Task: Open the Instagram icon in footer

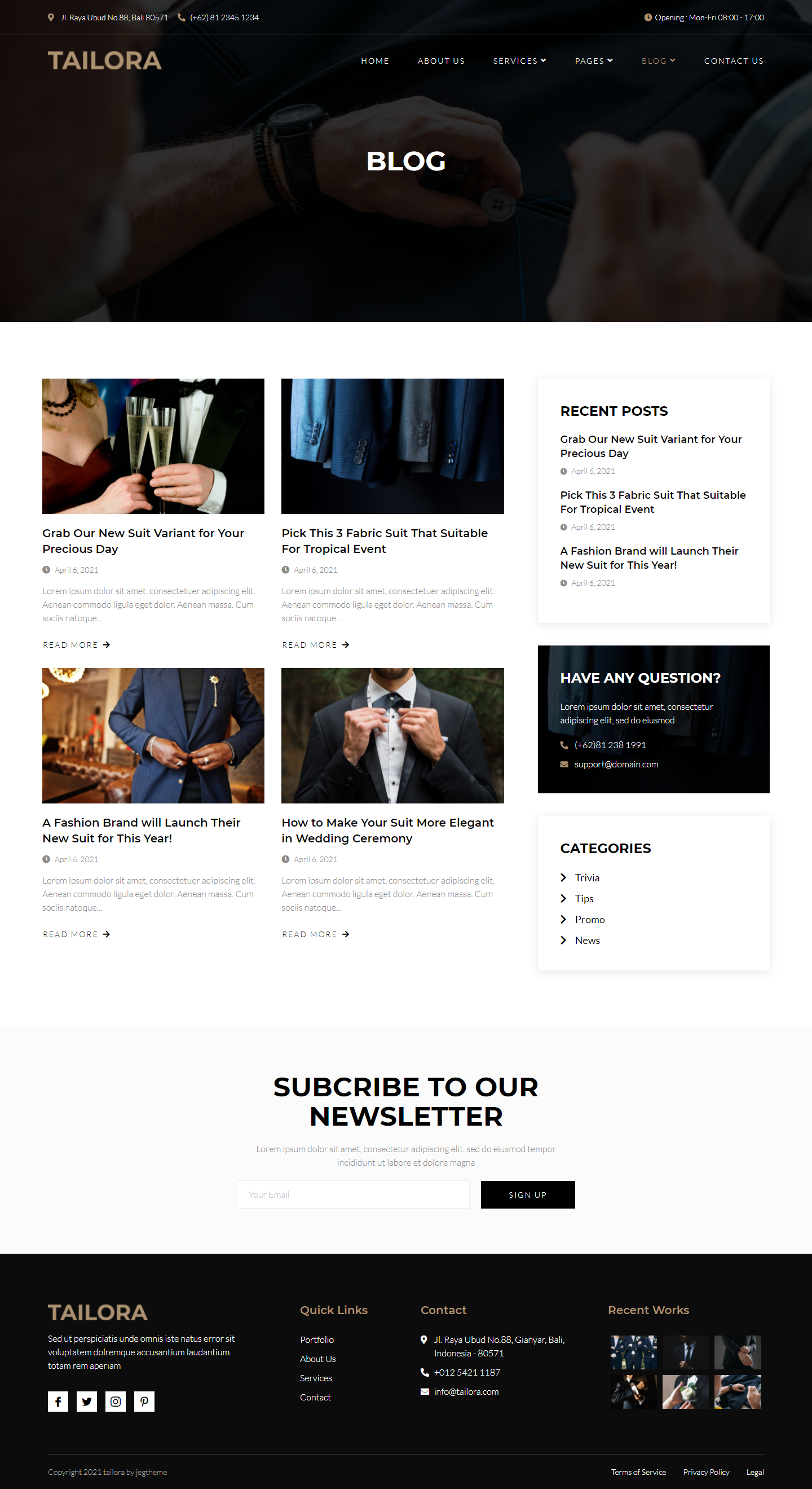Action: [x=116, y=1401]
